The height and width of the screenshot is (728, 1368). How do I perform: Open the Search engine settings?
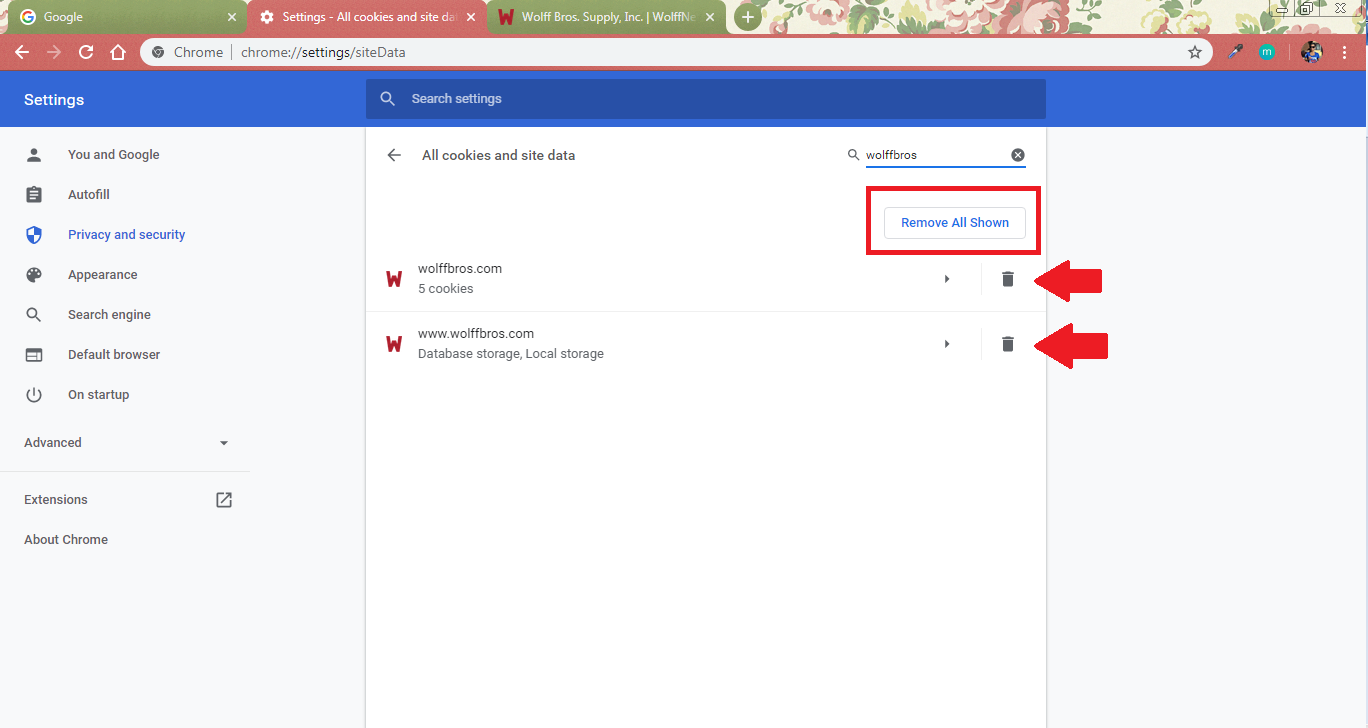[109, 315]
